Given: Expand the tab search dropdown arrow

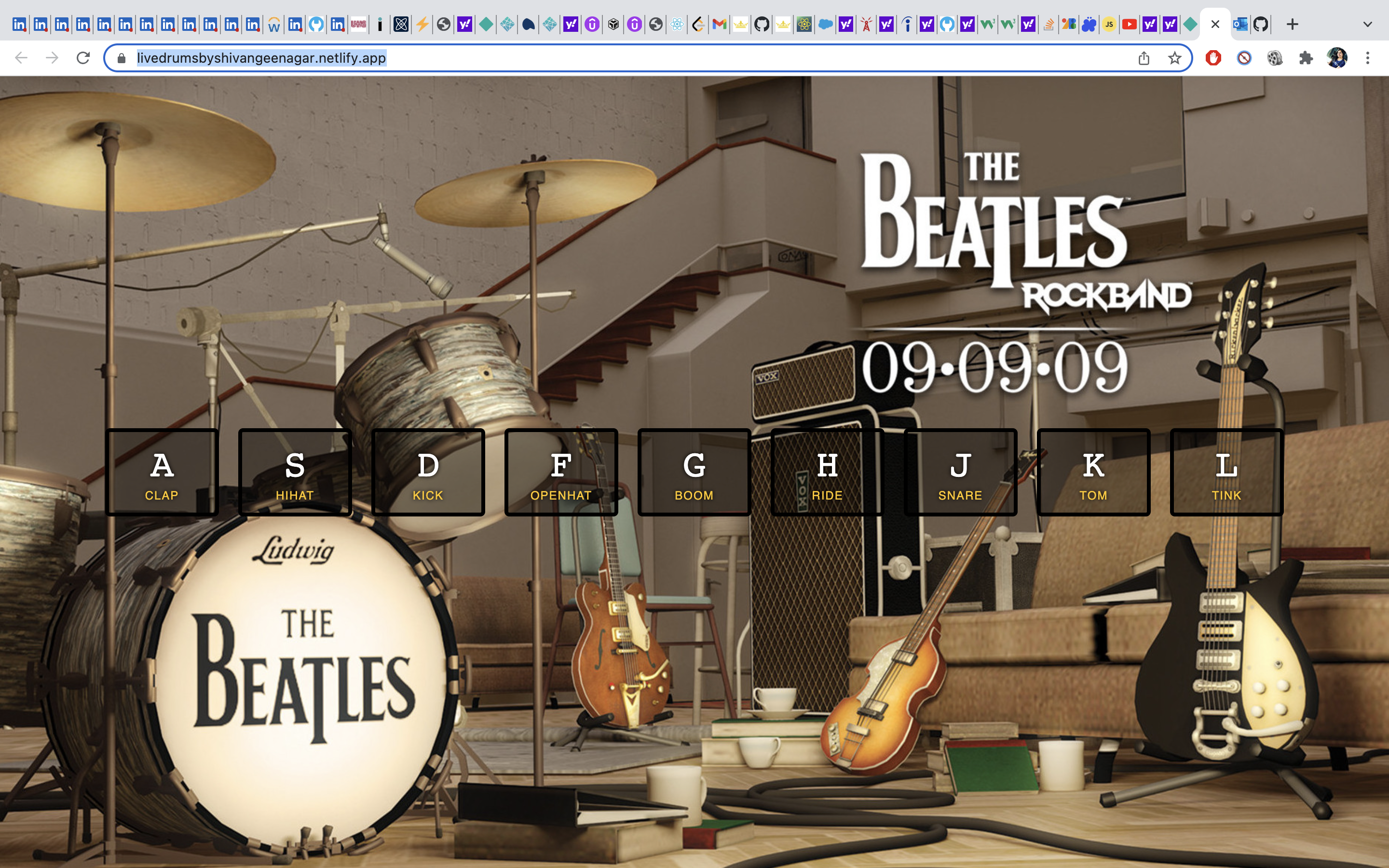Looking at the screenshot, I should tap(1368, 24).
